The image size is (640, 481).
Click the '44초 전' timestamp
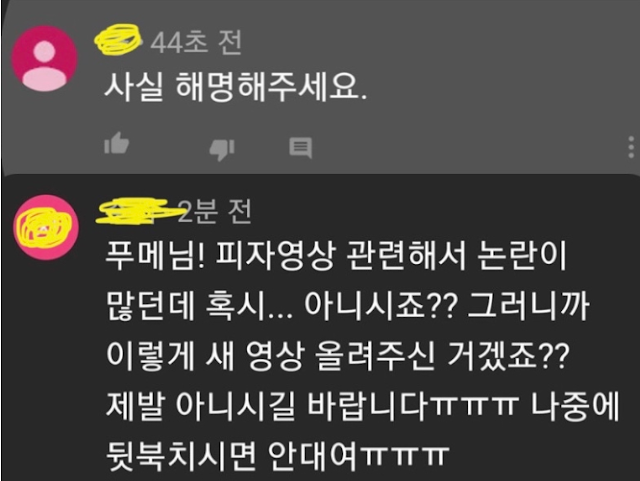[196, 42]
